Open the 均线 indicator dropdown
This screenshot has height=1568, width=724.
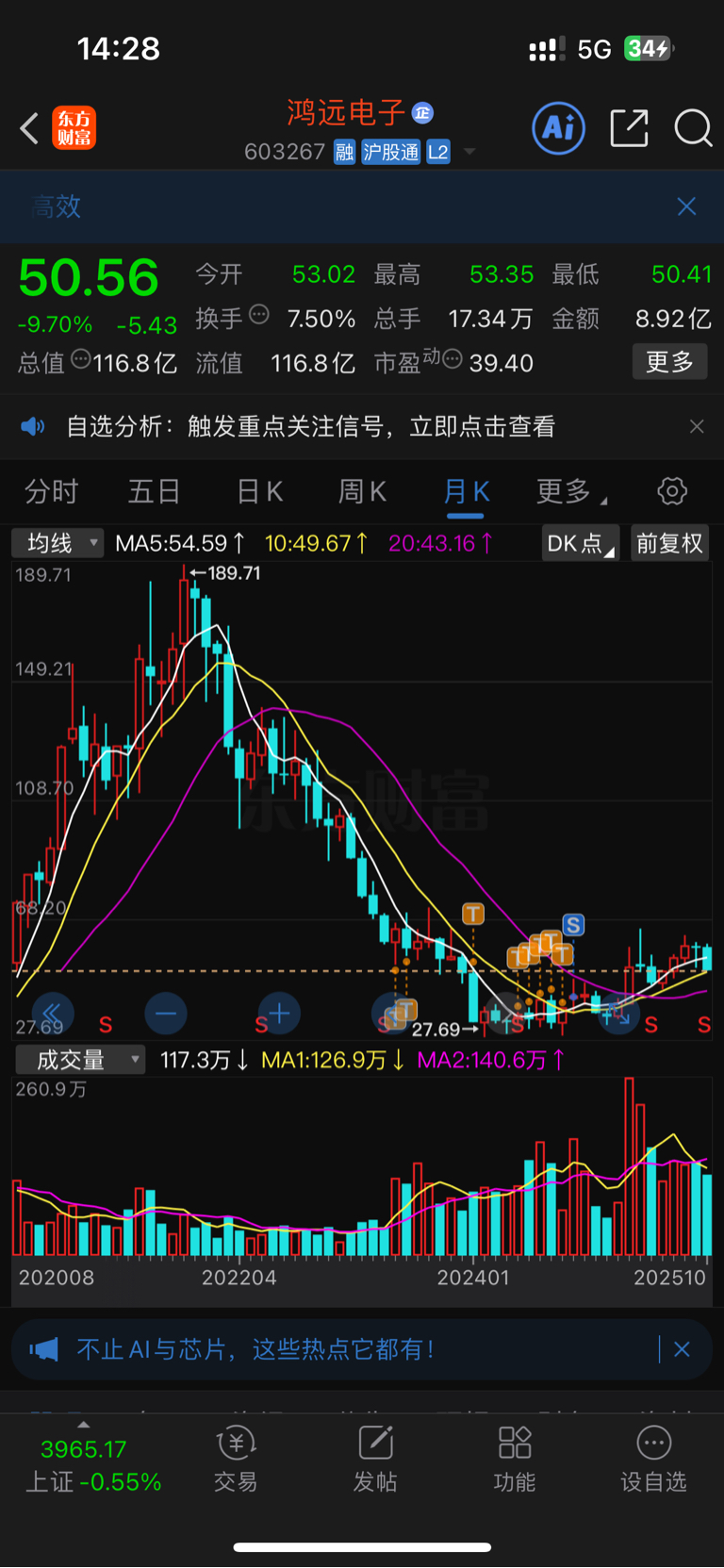point(58,543)
